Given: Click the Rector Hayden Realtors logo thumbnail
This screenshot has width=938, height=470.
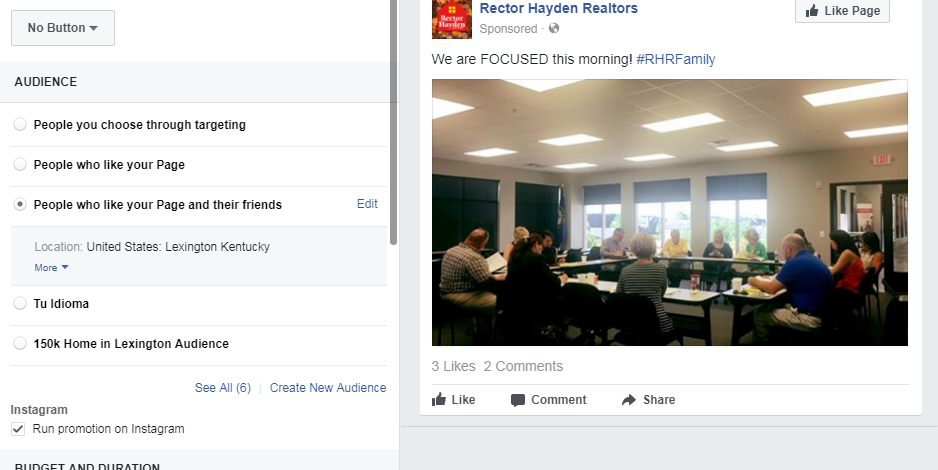Looking at the screenshot, I should click(452, 19).
